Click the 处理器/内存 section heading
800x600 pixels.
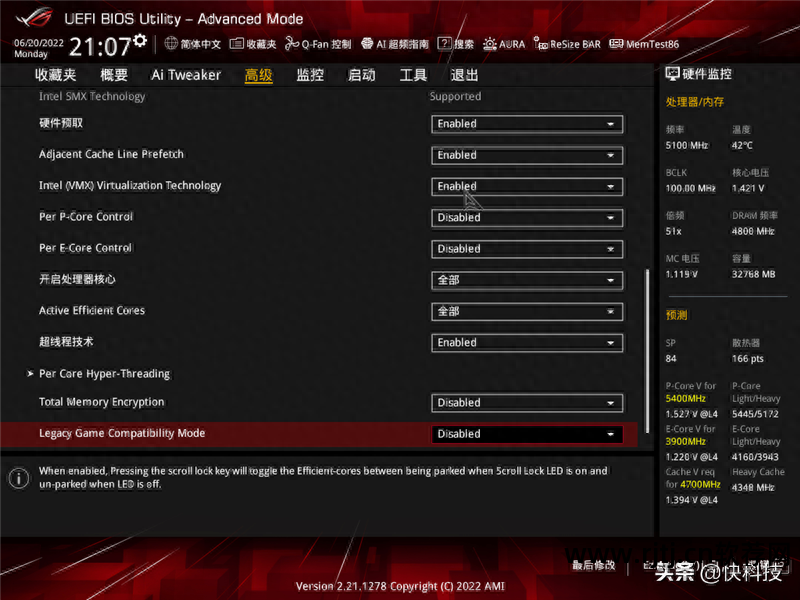click(694, 102)
